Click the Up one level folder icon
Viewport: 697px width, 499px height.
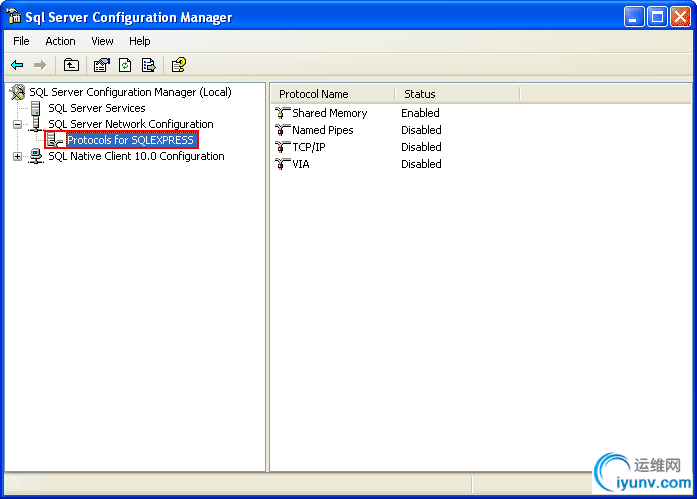tap(71, 65)
